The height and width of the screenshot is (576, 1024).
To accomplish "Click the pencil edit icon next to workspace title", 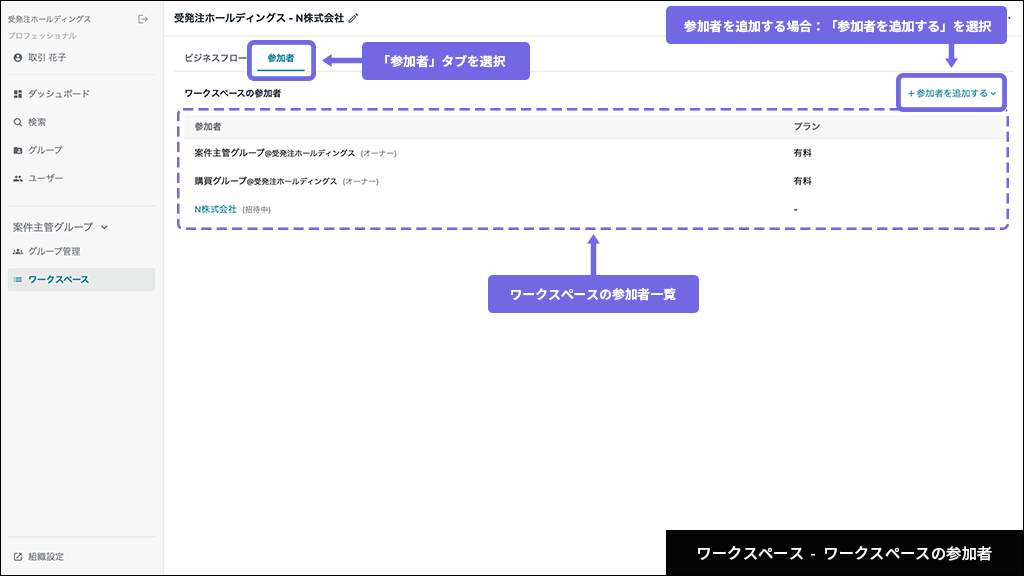I will coord(353,18).
